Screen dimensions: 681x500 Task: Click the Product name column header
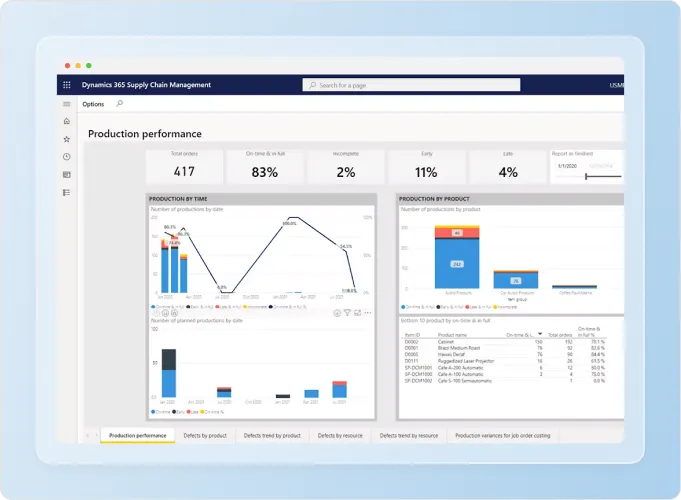[x=452, y=335]
